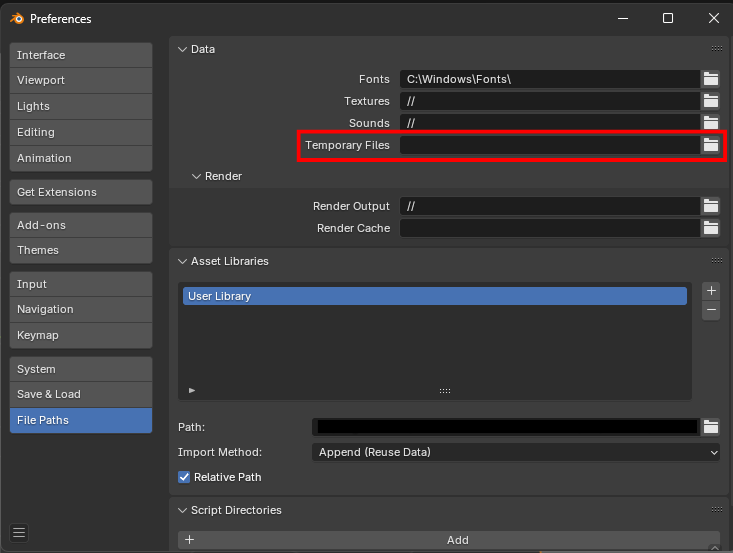Close the Preferences window
Screen dimensions: 733x553
pyautogui.click(x=713, y=19)
